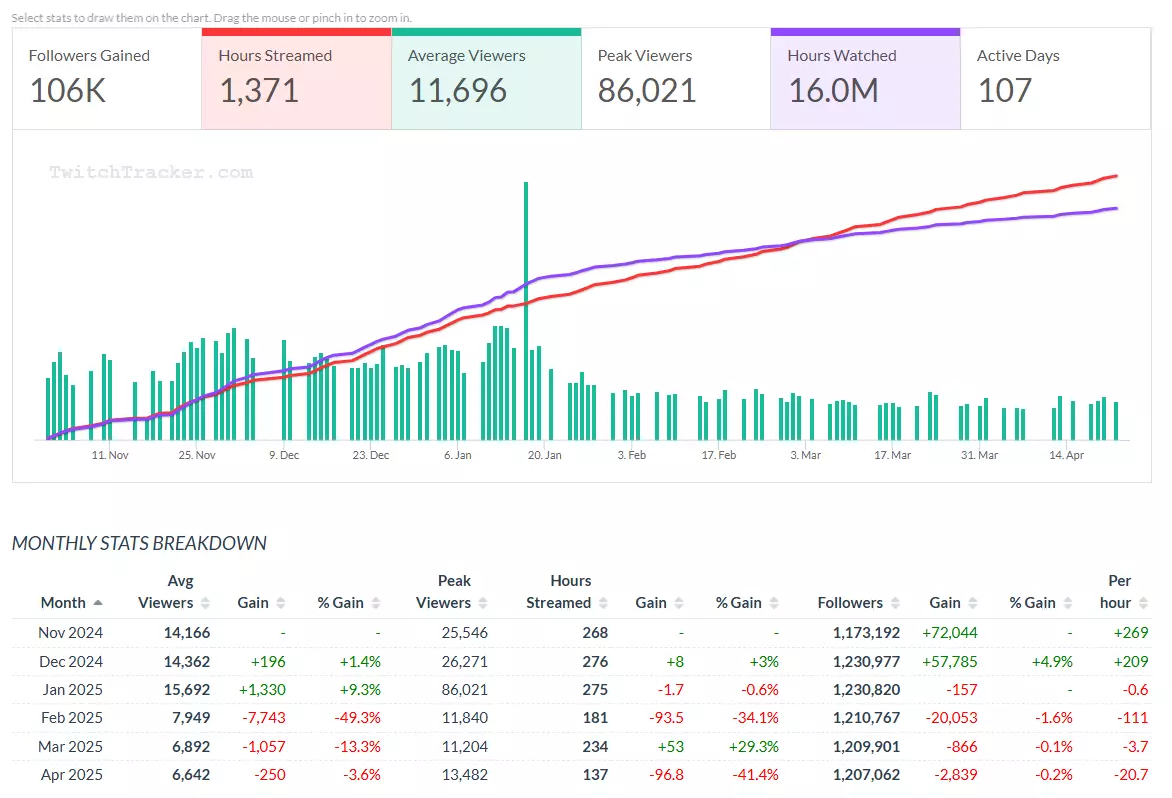Click the hours streamed value '276'
The image size is (1172, 798).
click(595, 662)
